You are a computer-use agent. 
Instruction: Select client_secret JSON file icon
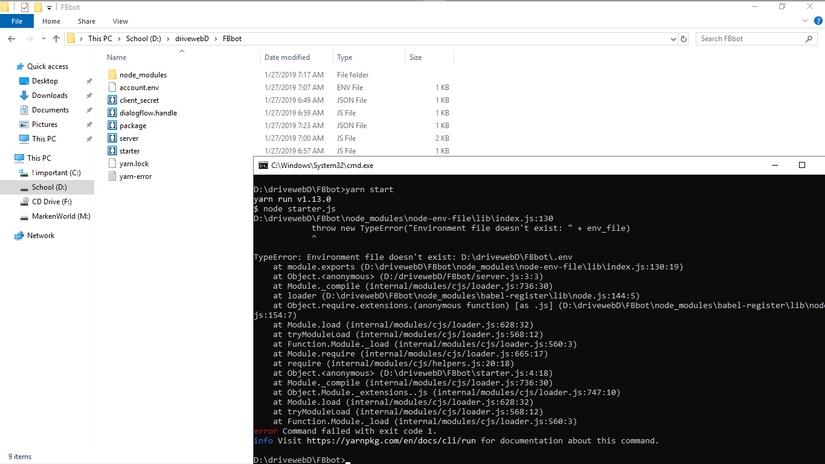click(x=112, y=100)
